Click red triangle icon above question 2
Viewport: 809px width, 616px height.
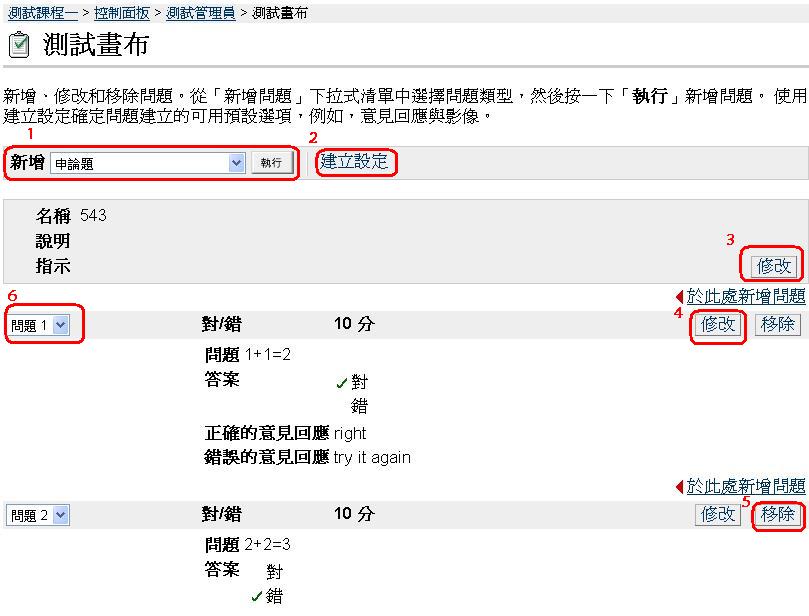coord(680,487)
